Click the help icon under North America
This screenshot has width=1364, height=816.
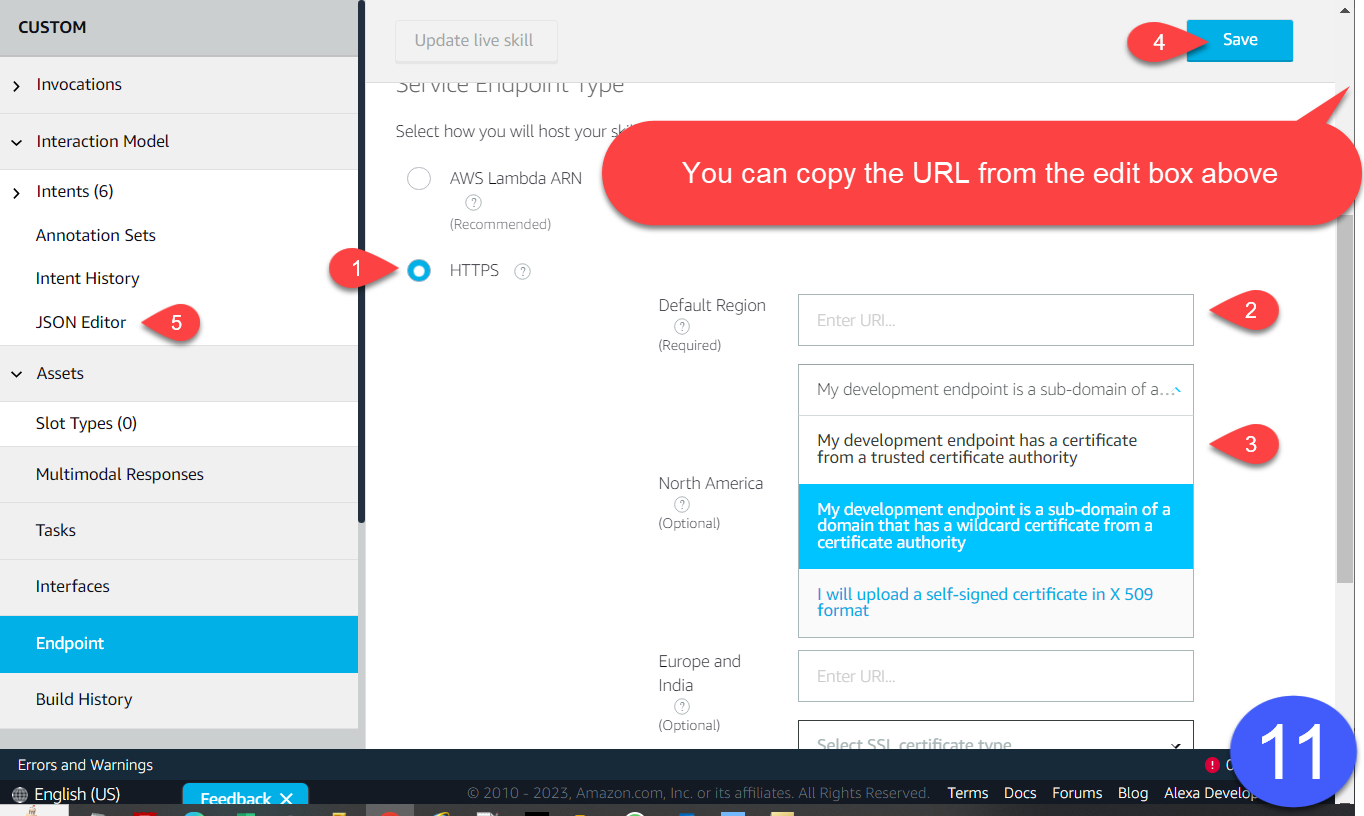click(x=682, y=504)
